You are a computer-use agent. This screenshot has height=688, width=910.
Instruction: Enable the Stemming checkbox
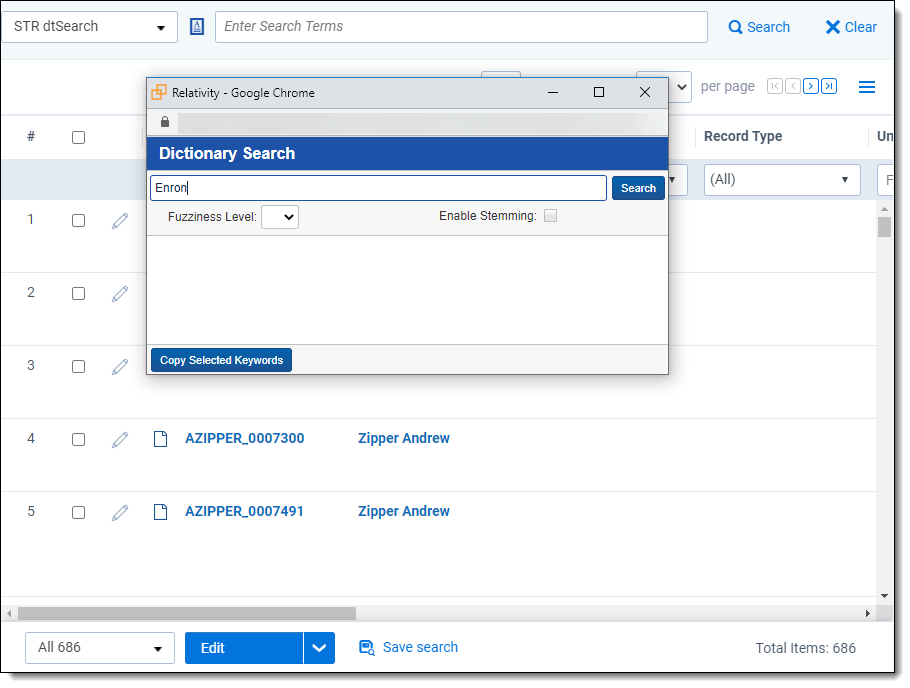tap(550, 216)
